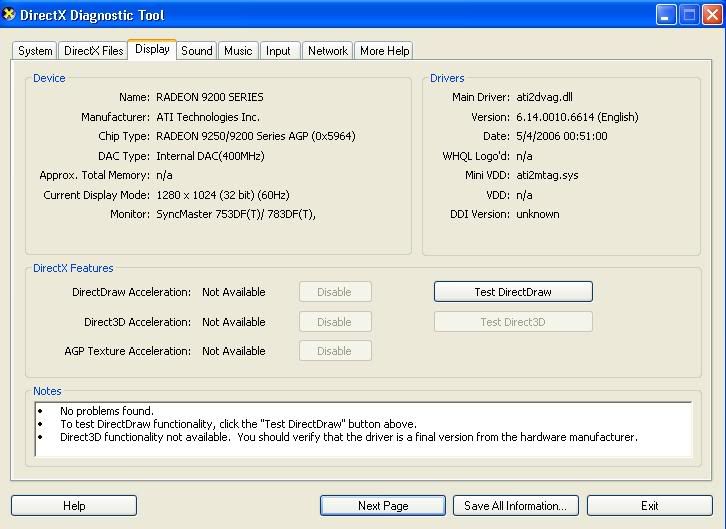Go to the Sound tab

click(x=196, y=50)
